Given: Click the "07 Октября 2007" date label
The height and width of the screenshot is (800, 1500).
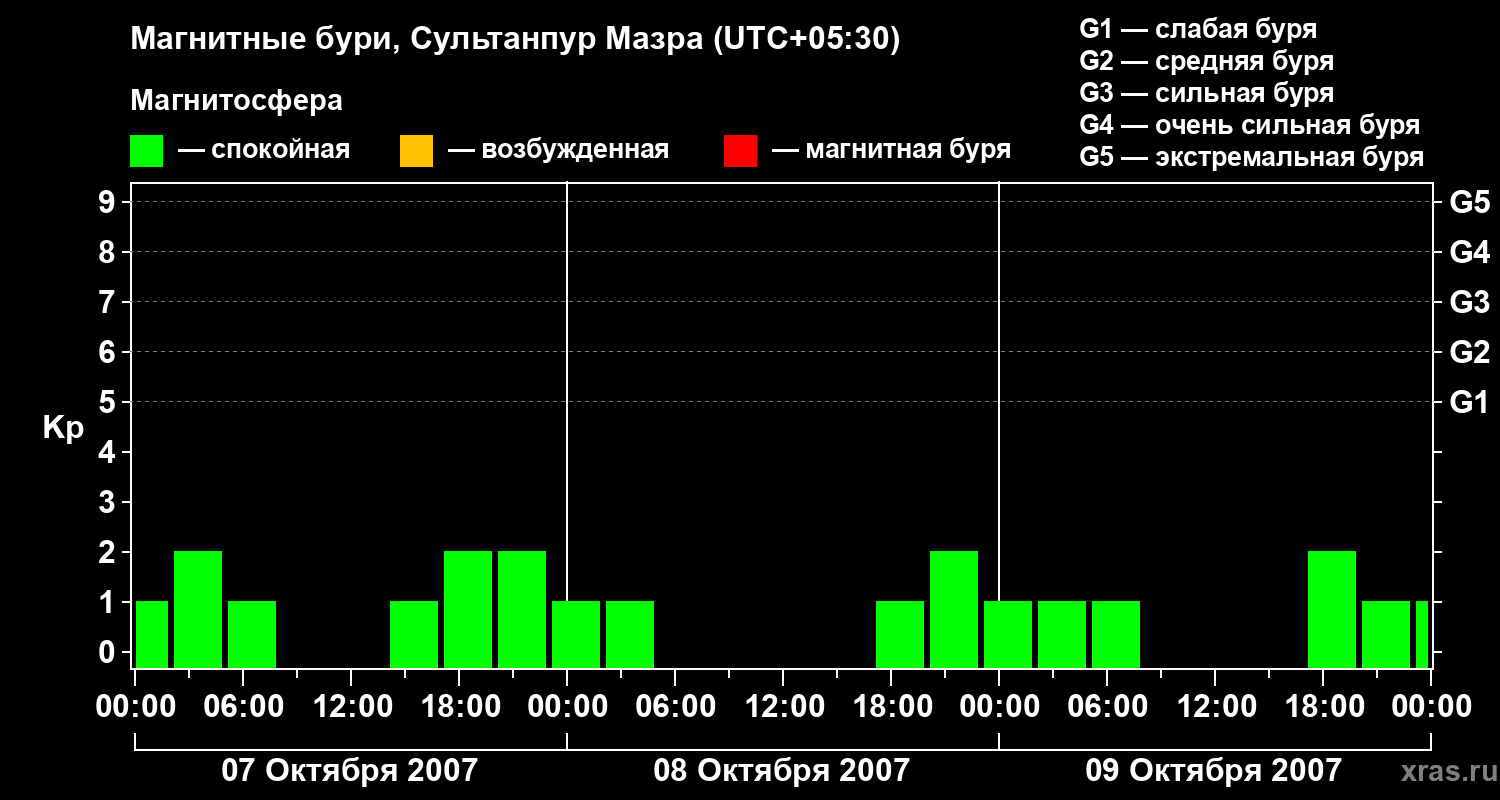Looking at the screenshot, I should (x=350, y=771).
